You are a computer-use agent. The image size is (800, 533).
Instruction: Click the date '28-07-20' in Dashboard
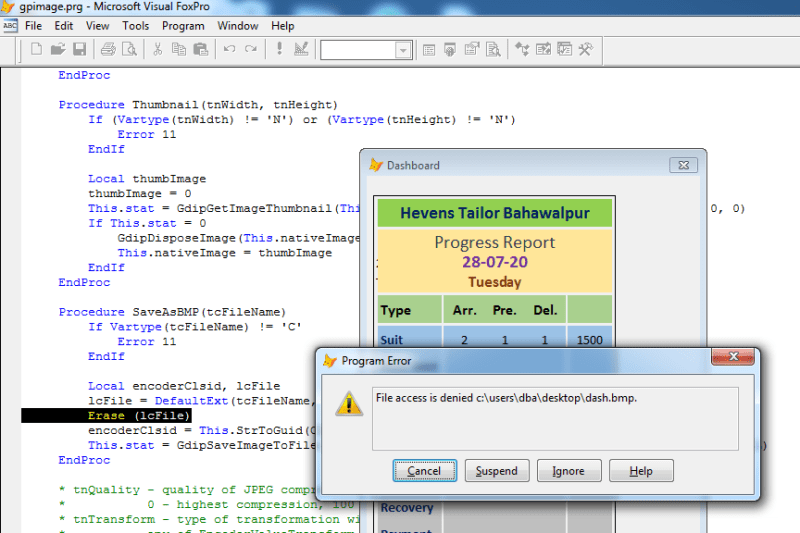tap(495, 262)
